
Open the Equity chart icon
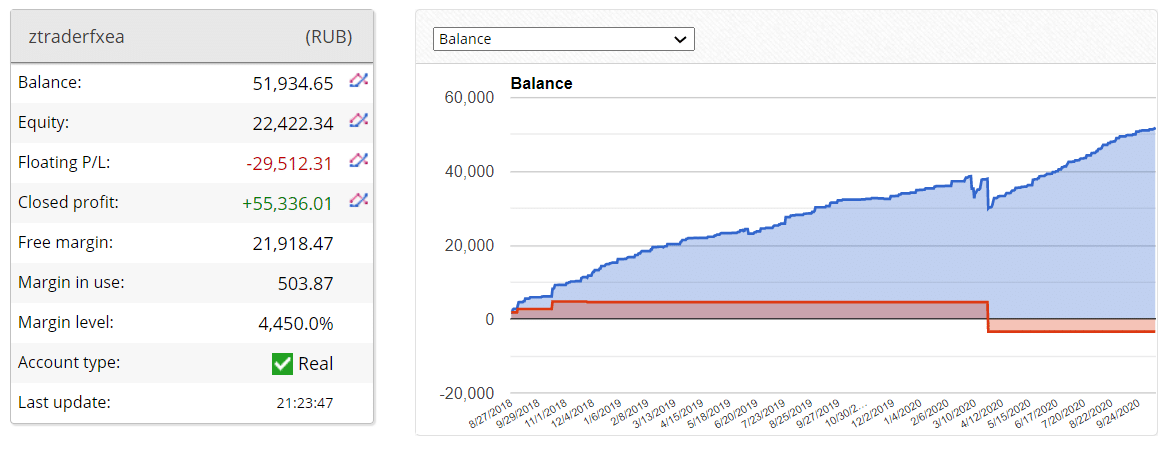click(358, 121)
